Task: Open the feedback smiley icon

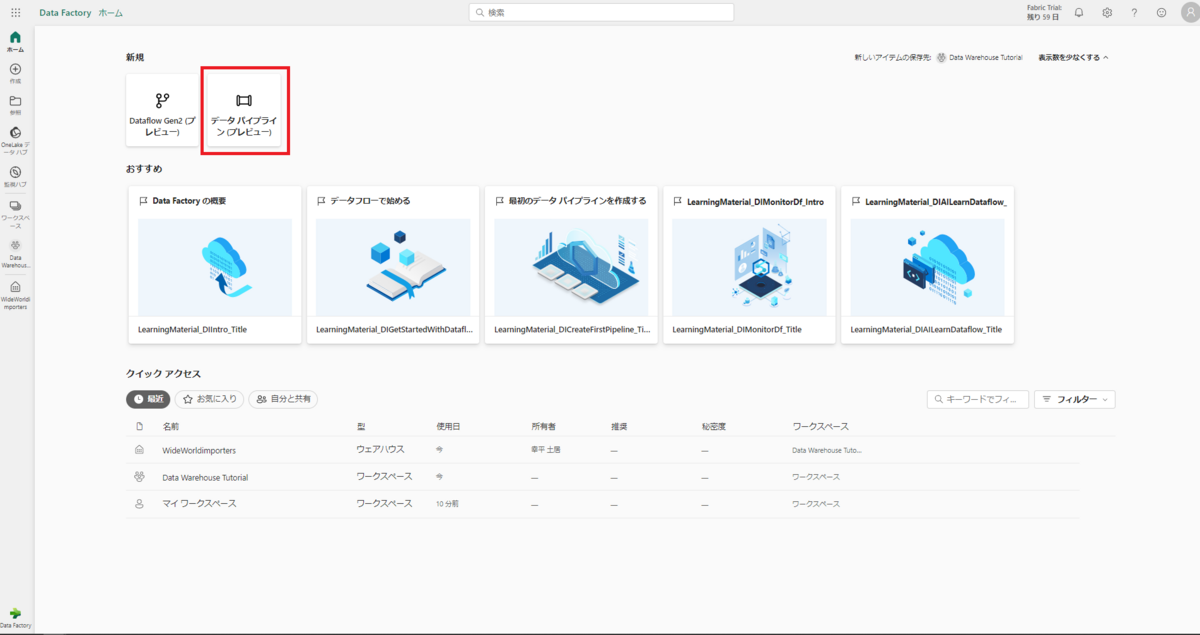Action: coord(1161,13)
